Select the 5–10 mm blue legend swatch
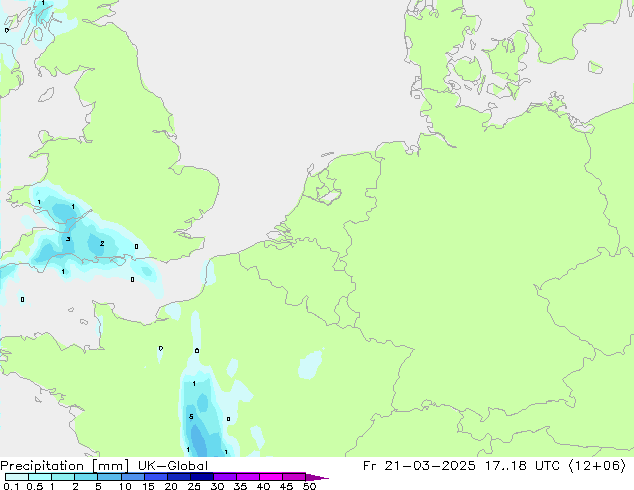Screen dimensions: 634x490 coord(109,477)
